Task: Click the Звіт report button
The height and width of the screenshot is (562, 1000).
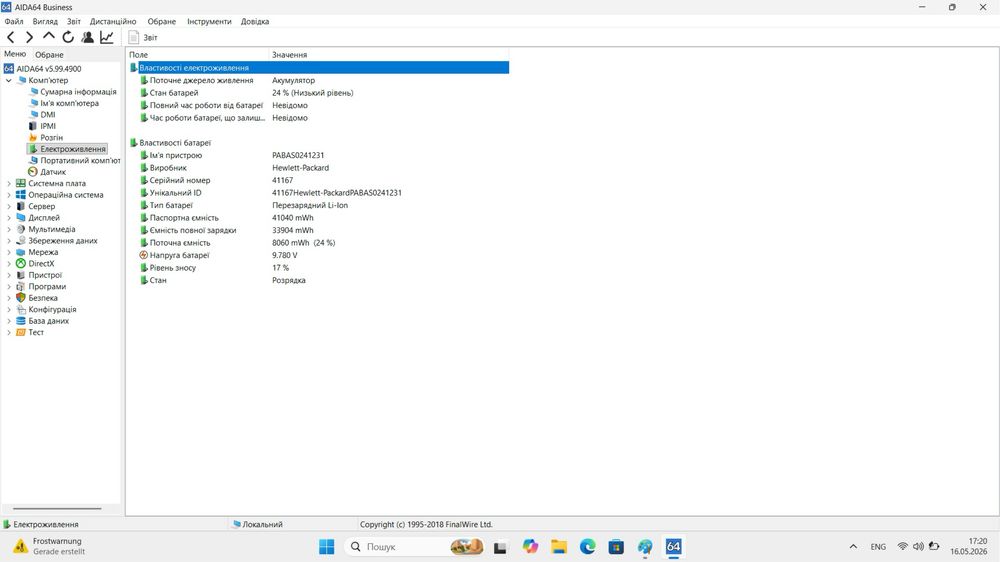Action: point(143,38)
